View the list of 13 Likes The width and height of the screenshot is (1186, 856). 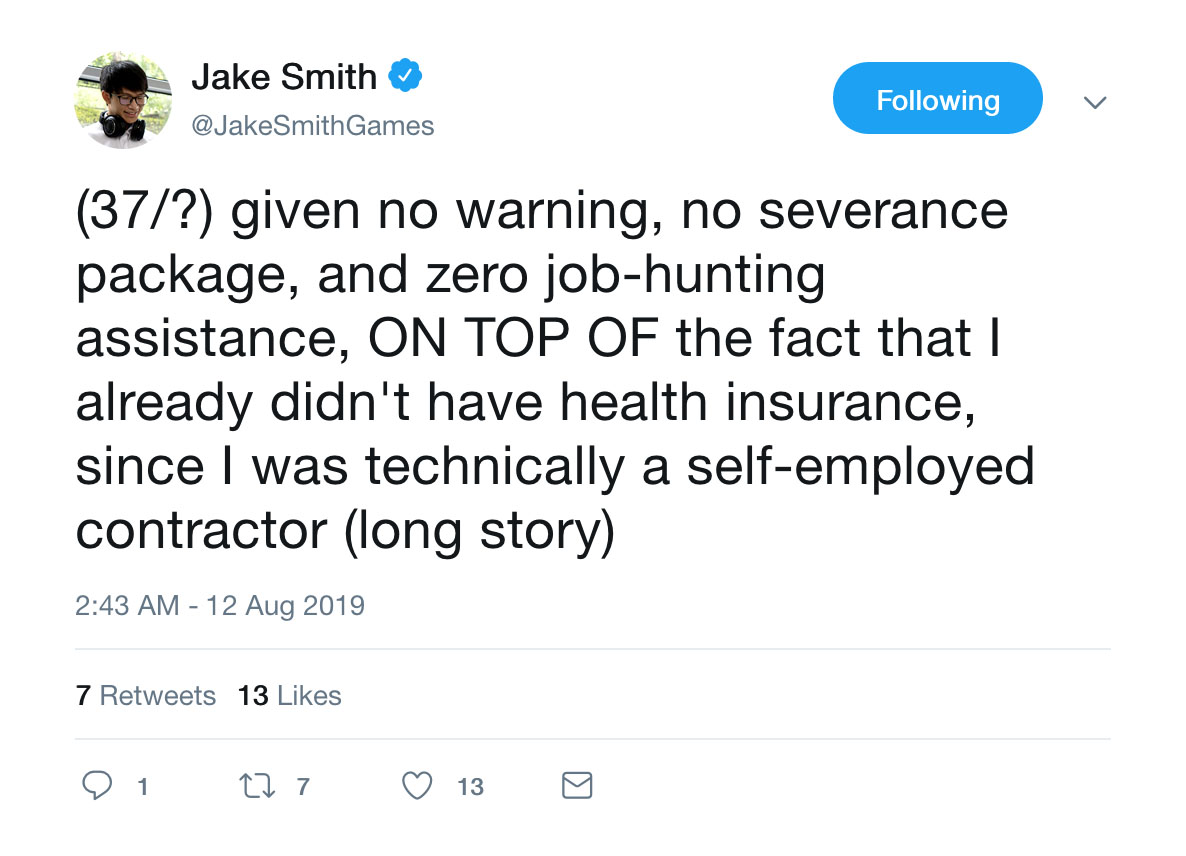(290, 696)
